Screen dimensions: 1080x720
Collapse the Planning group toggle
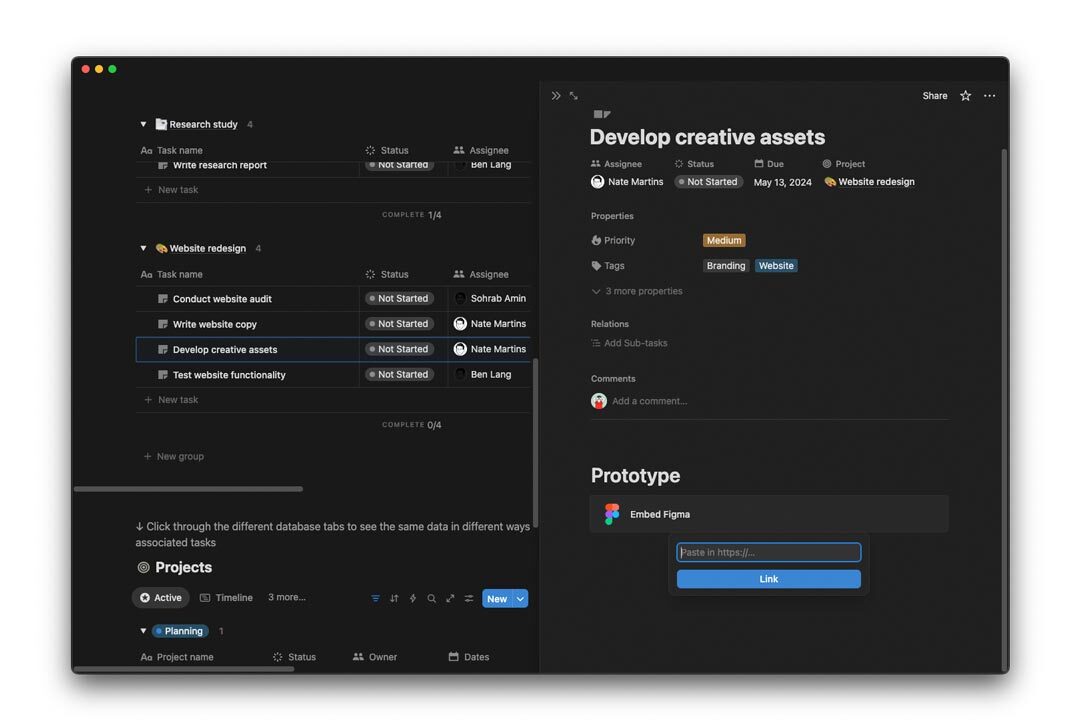[x=143, y=631]
